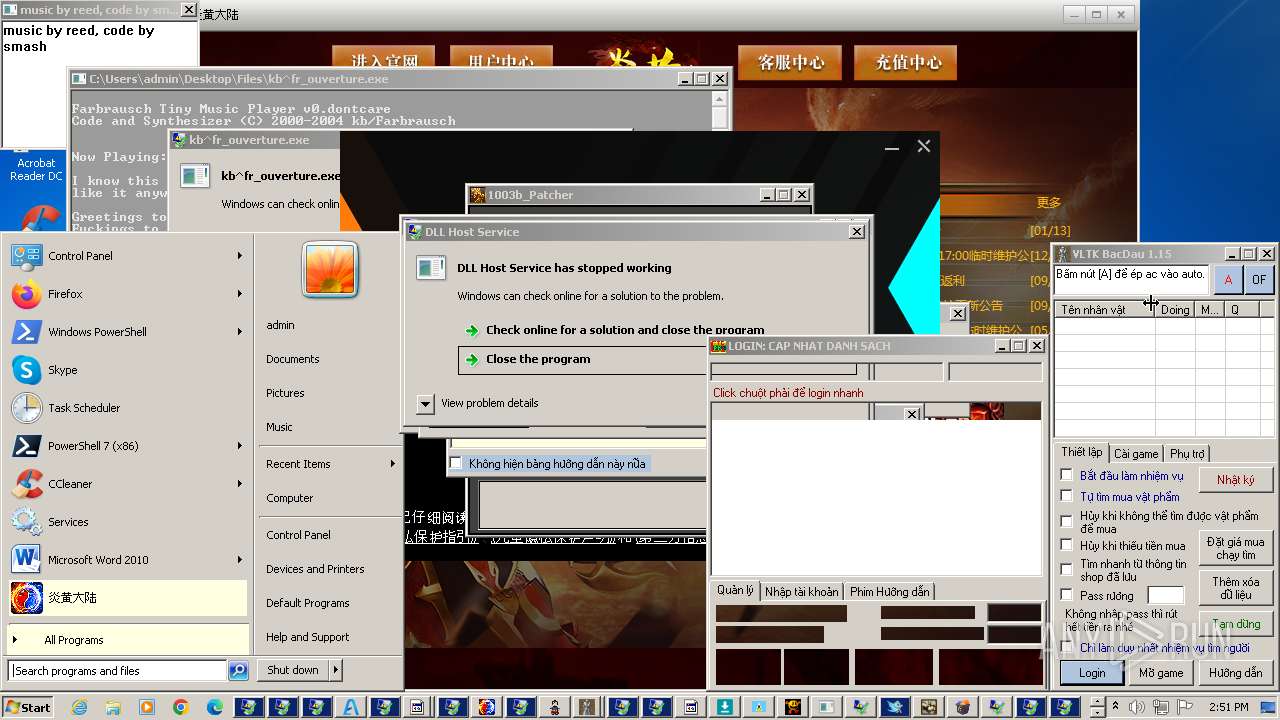Open the 'Phím Hướng dẫn' tab
This screenshot has width=1280, height=720.
(889, 592)
